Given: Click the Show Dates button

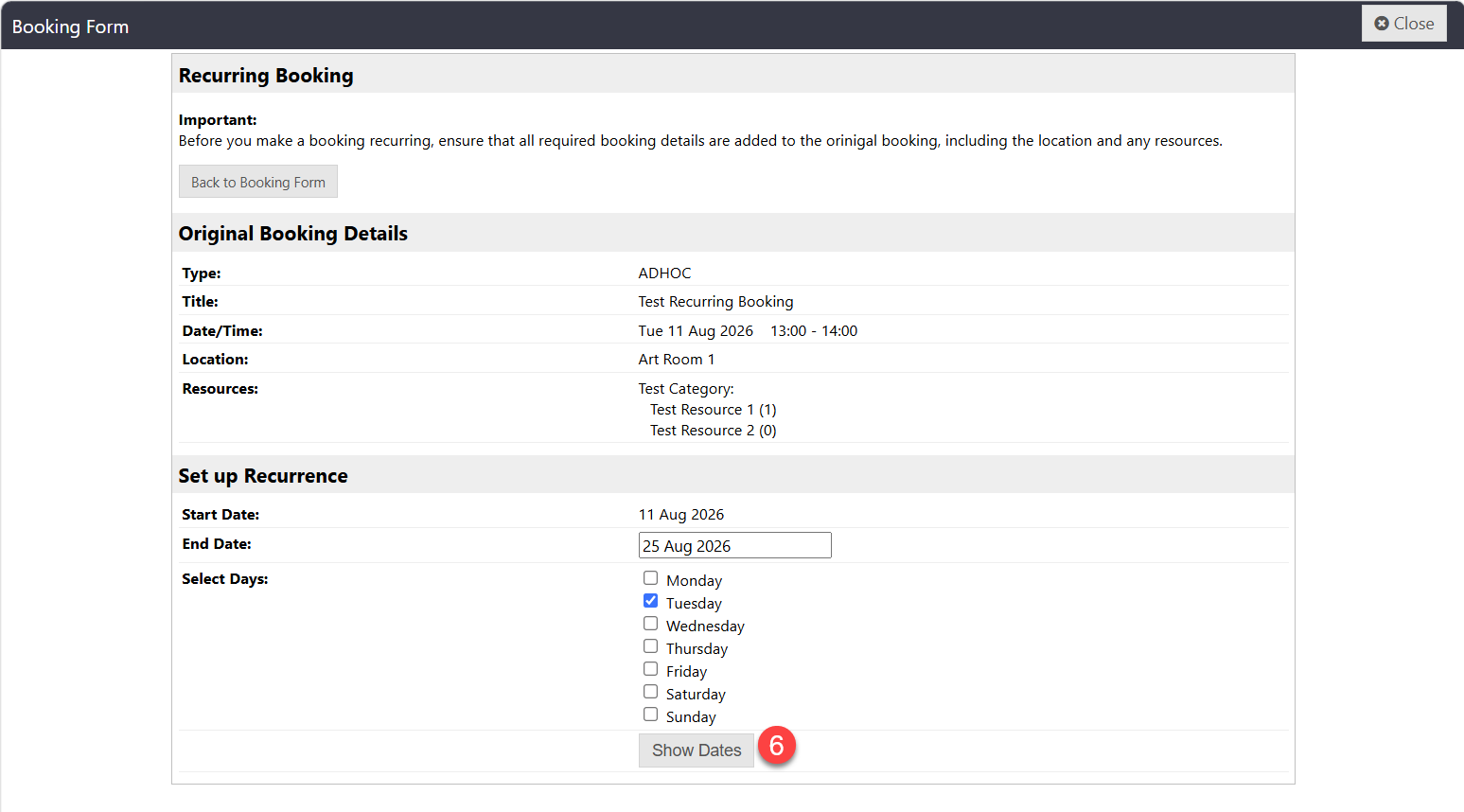Looking at the screenshot, I should (697, 750).
